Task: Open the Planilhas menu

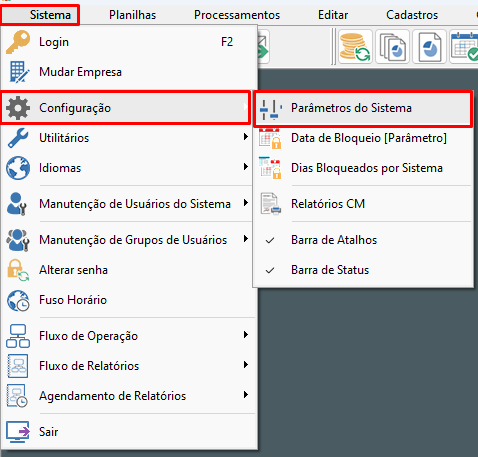Action: [x=132, y=15]
